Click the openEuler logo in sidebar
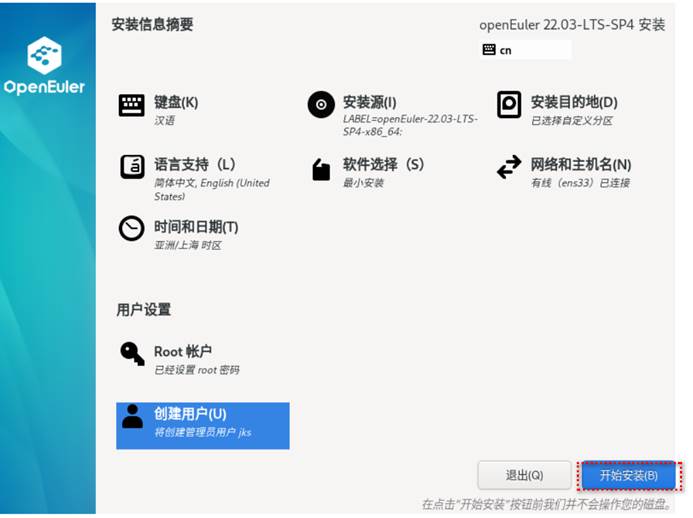Screen dimensions: 693x518 pos(44,65)
